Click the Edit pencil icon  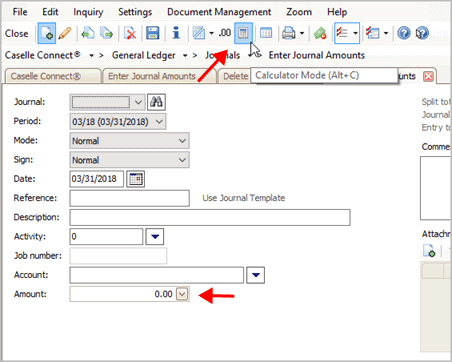point(65,33)
